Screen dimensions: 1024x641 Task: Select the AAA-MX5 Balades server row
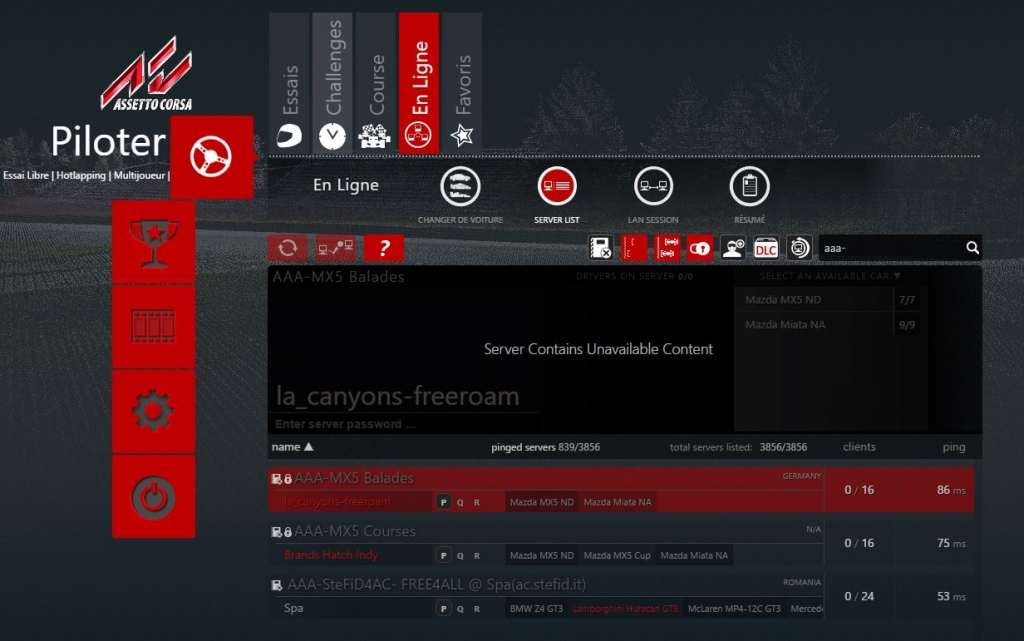pyautogui.click(x=620, y=490)
